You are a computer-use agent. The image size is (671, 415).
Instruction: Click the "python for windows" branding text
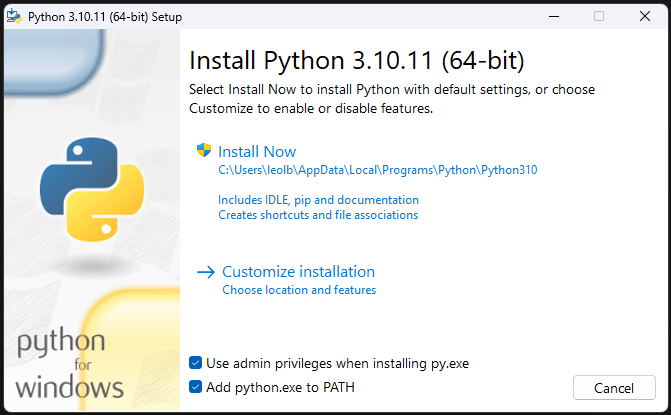[70, 365]
